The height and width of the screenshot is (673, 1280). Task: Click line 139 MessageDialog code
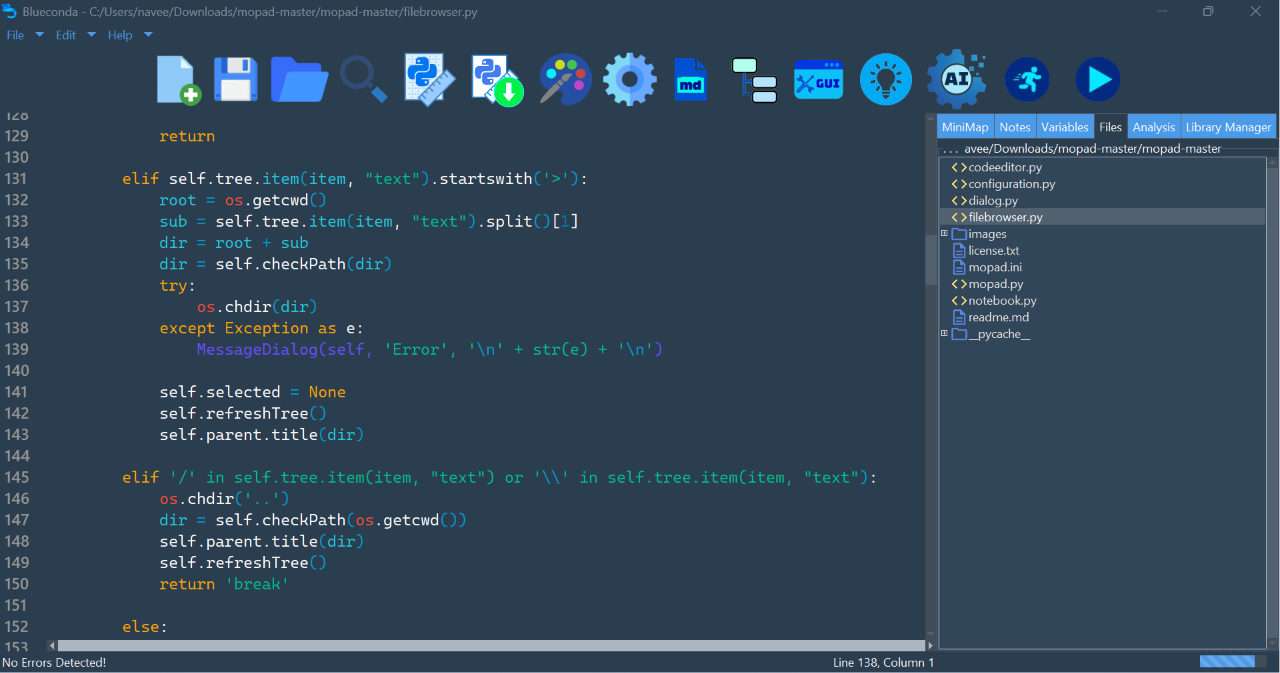coord(430,350)
